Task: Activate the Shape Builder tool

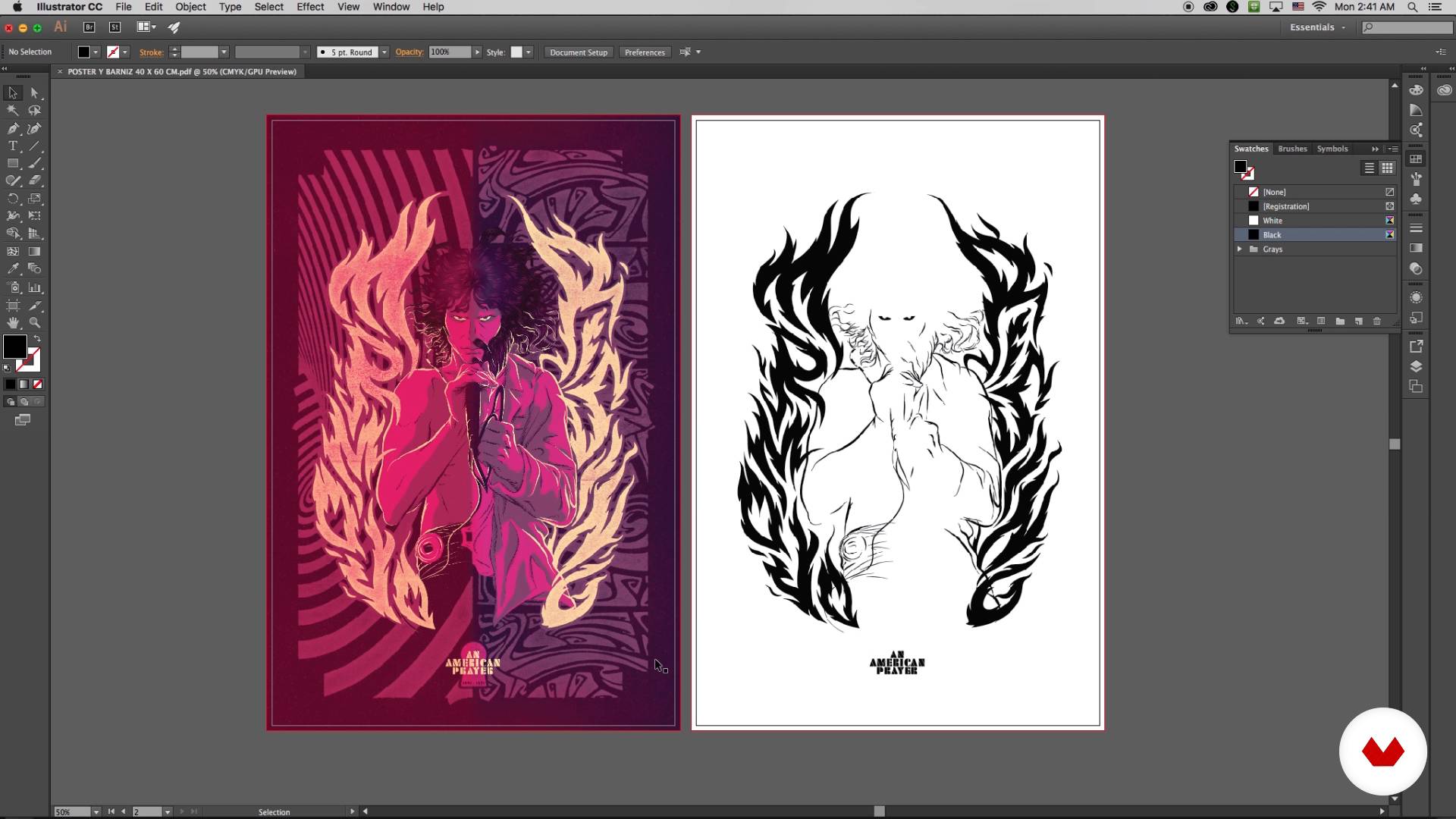Action: coord(13,234)
